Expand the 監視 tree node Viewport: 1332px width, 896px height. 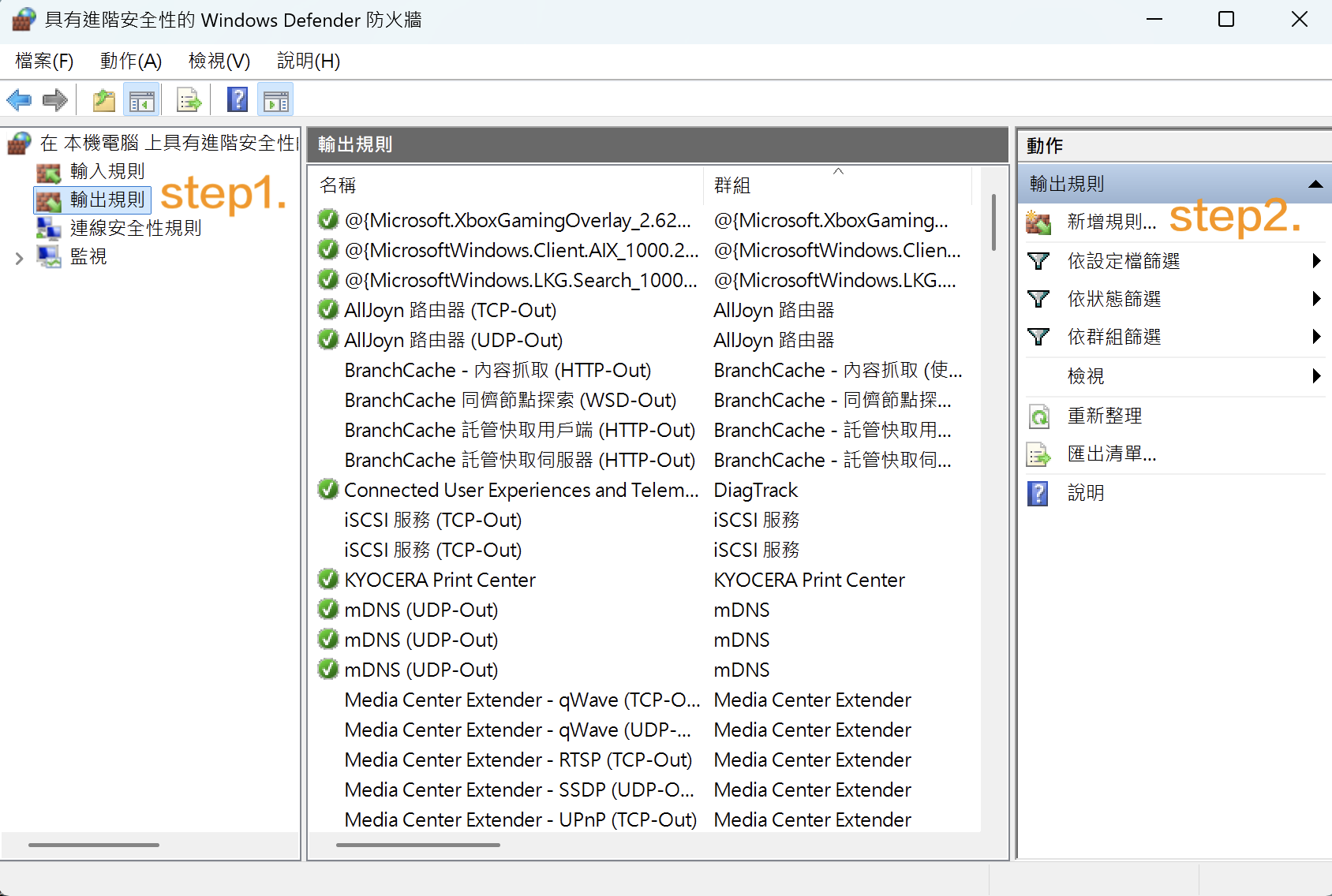coord(20,257)
